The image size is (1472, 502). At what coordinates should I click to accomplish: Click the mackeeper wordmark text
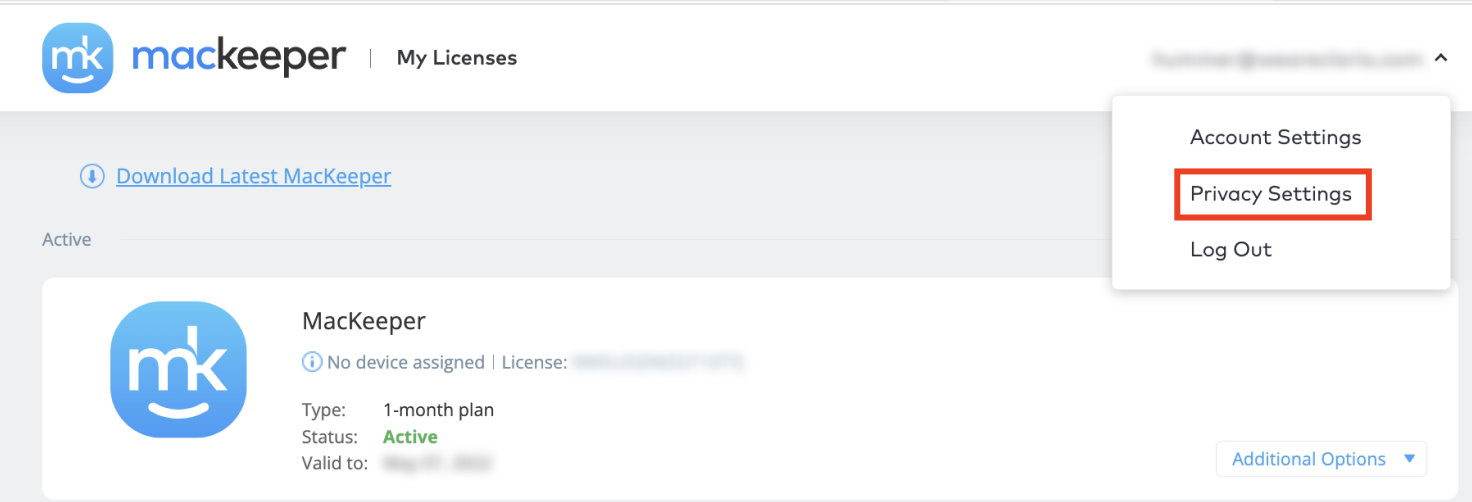[239, 58]
